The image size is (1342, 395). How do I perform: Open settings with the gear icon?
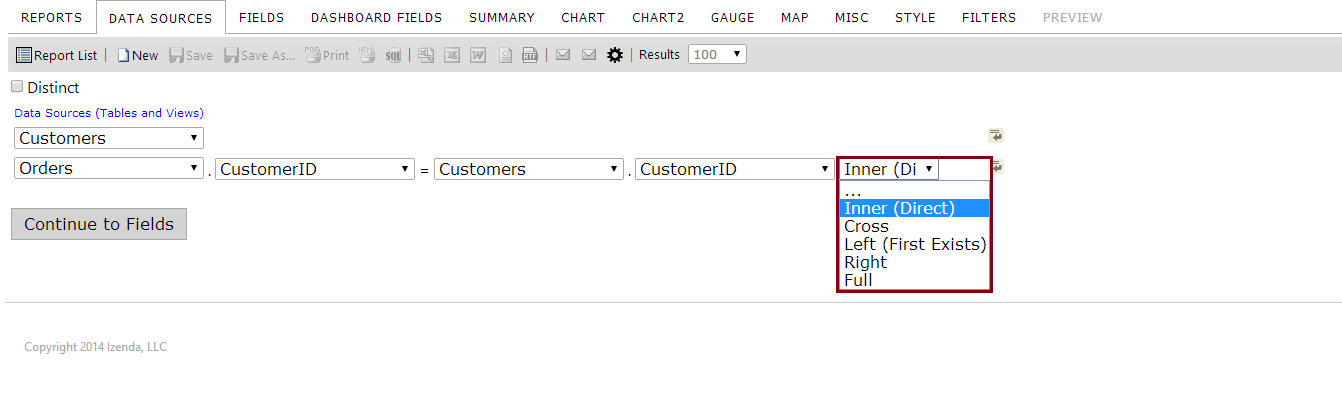tap(615, 55)
